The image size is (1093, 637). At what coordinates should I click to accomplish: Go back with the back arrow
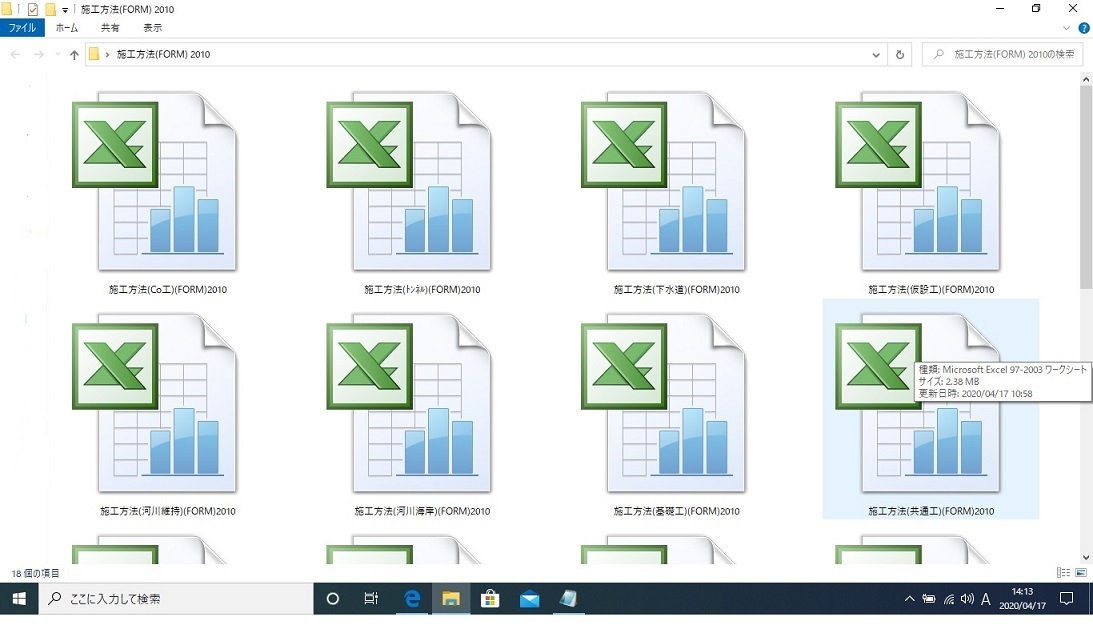(15, 54)
